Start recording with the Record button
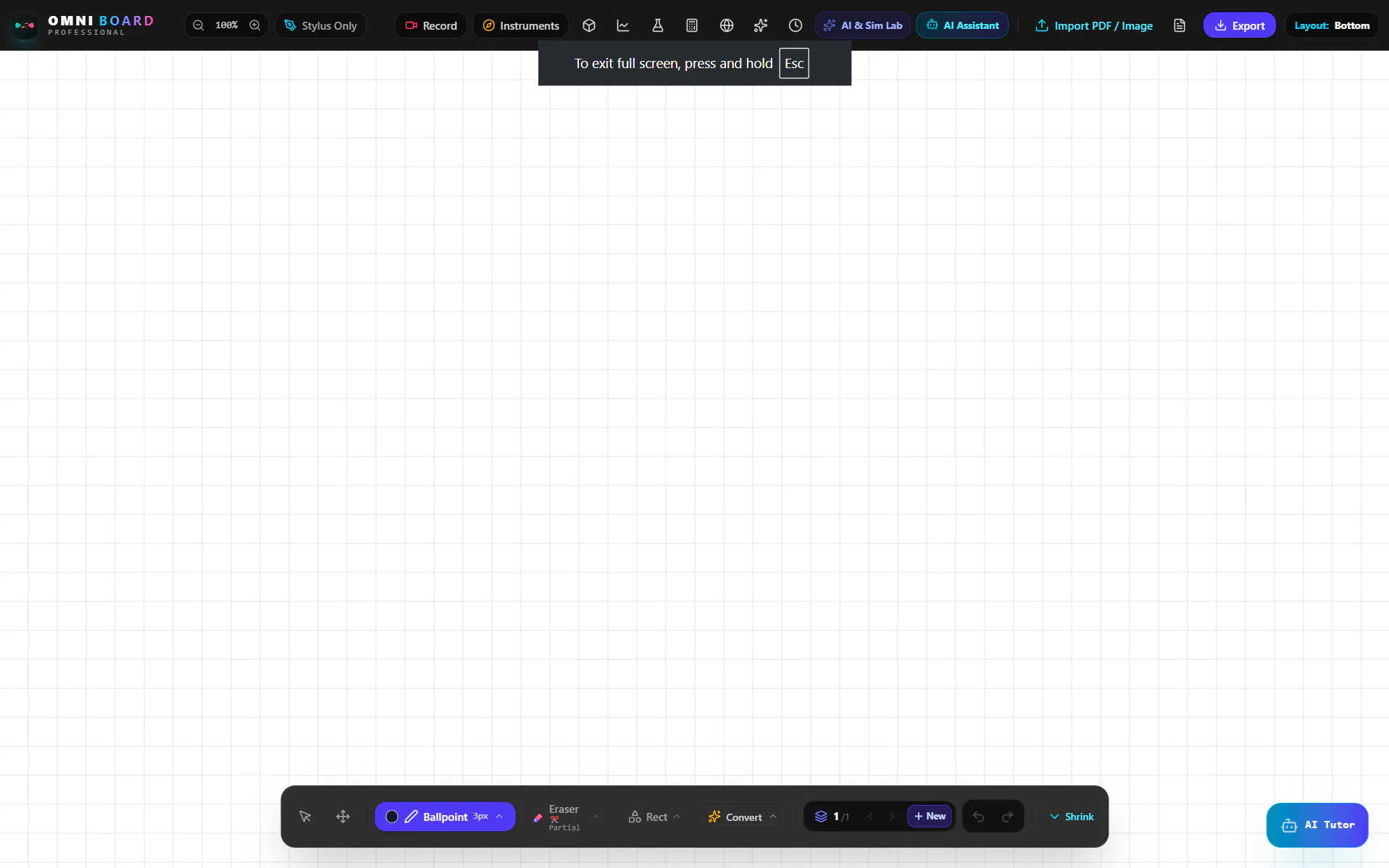 pos(431,25)
